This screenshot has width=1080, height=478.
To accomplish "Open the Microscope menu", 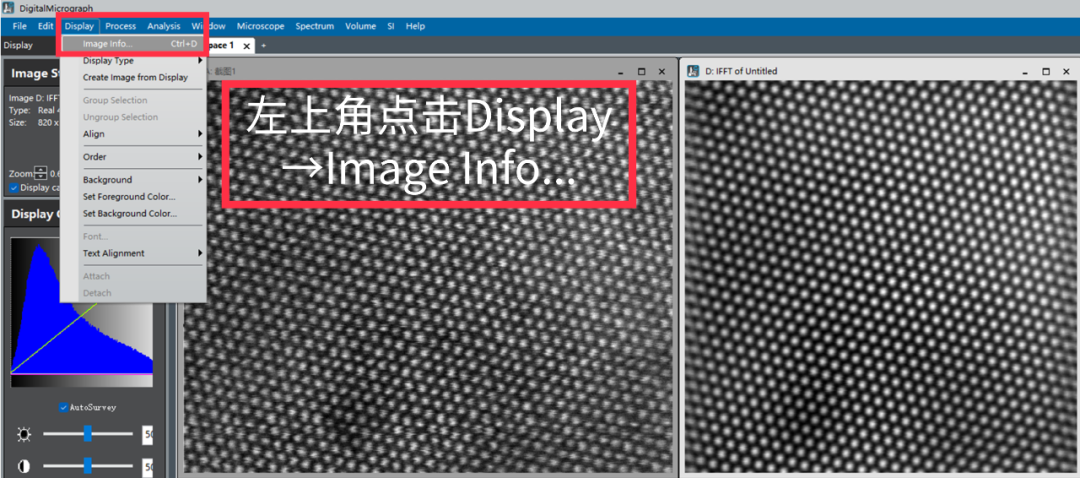I will 260,26.
